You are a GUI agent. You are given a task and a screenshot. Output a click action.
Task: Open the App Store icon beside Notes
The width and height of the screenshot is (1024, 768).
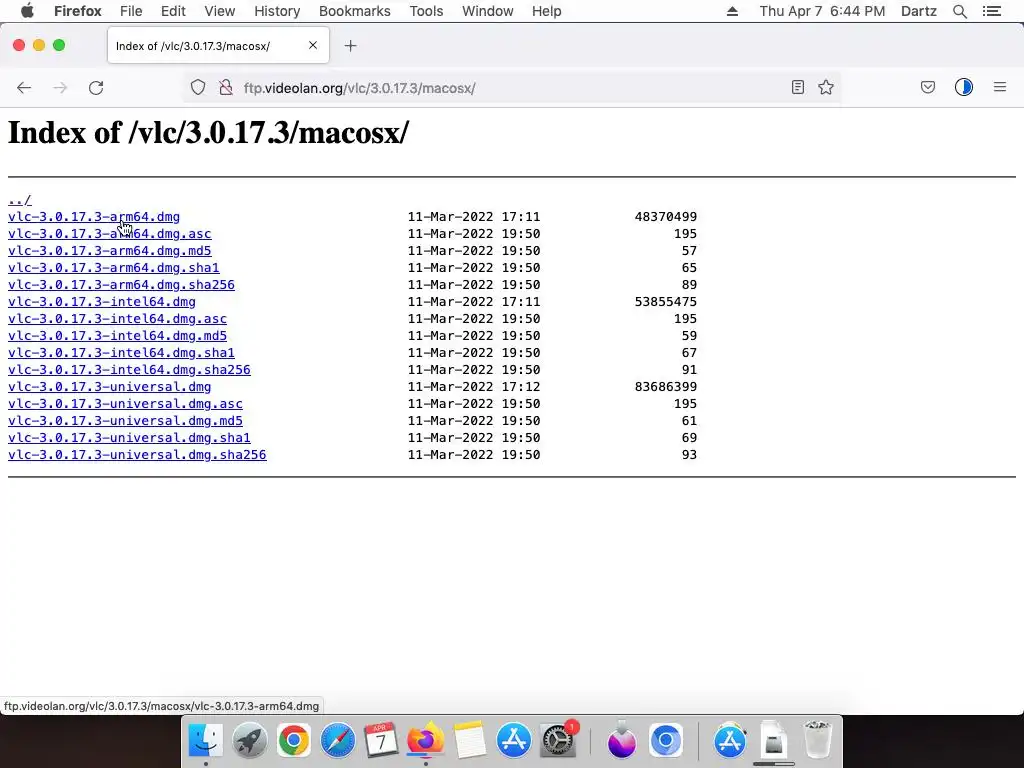tap(514, 741)
